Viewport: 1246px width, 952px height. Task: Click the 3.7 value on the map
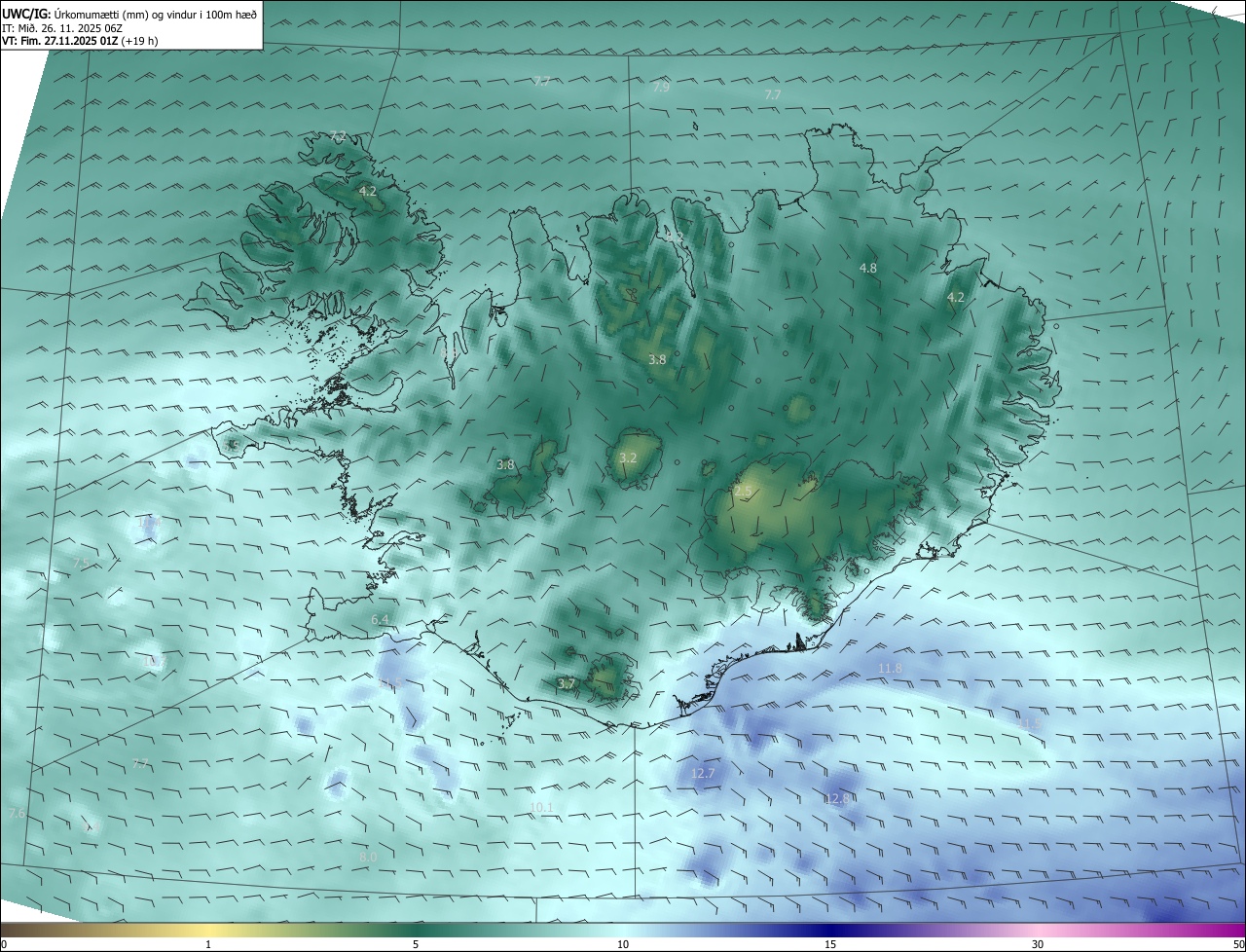pyautogui.click(x=566, y=684)
